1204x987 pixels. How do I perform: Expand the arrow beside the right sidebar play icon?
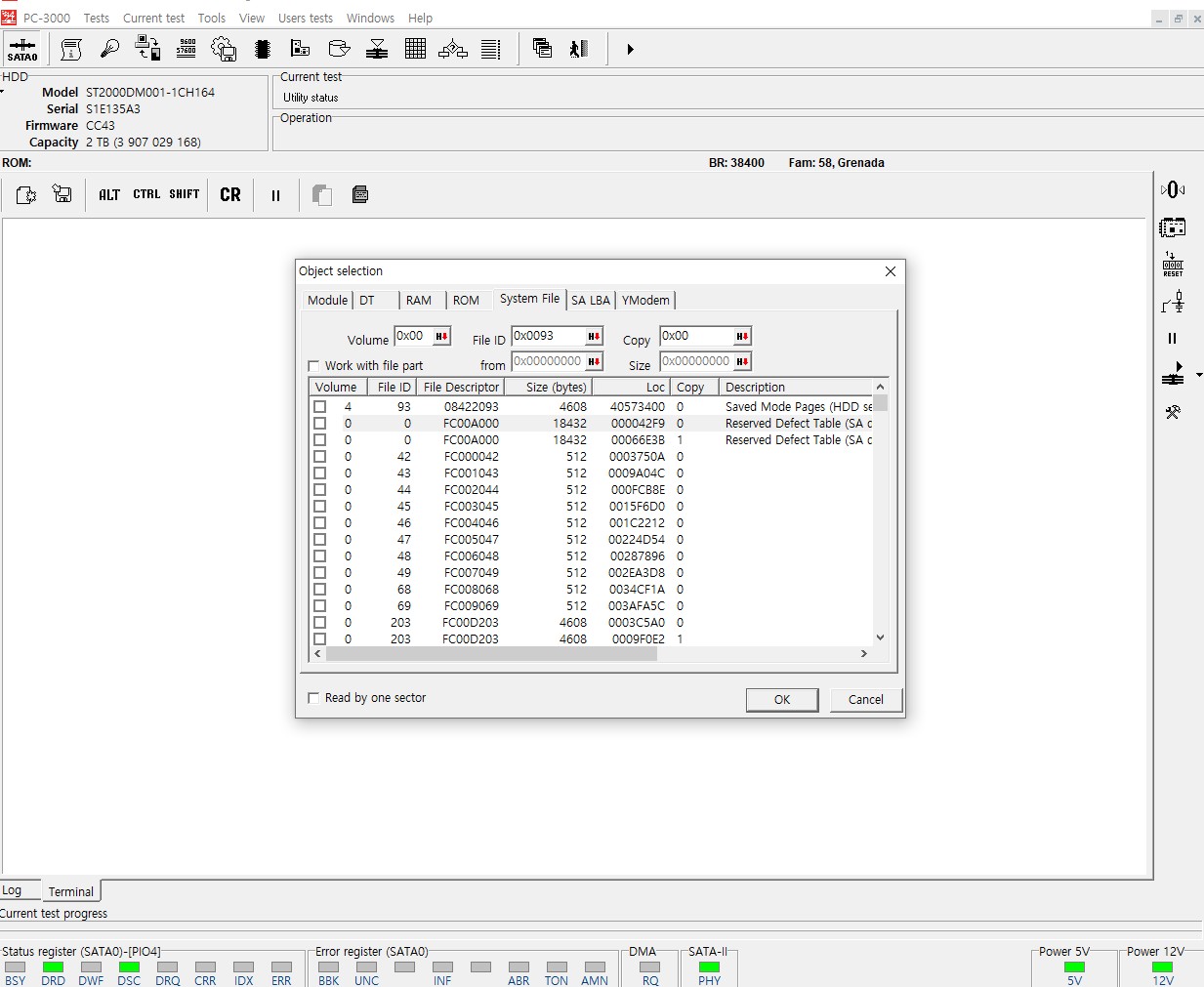1199,375
